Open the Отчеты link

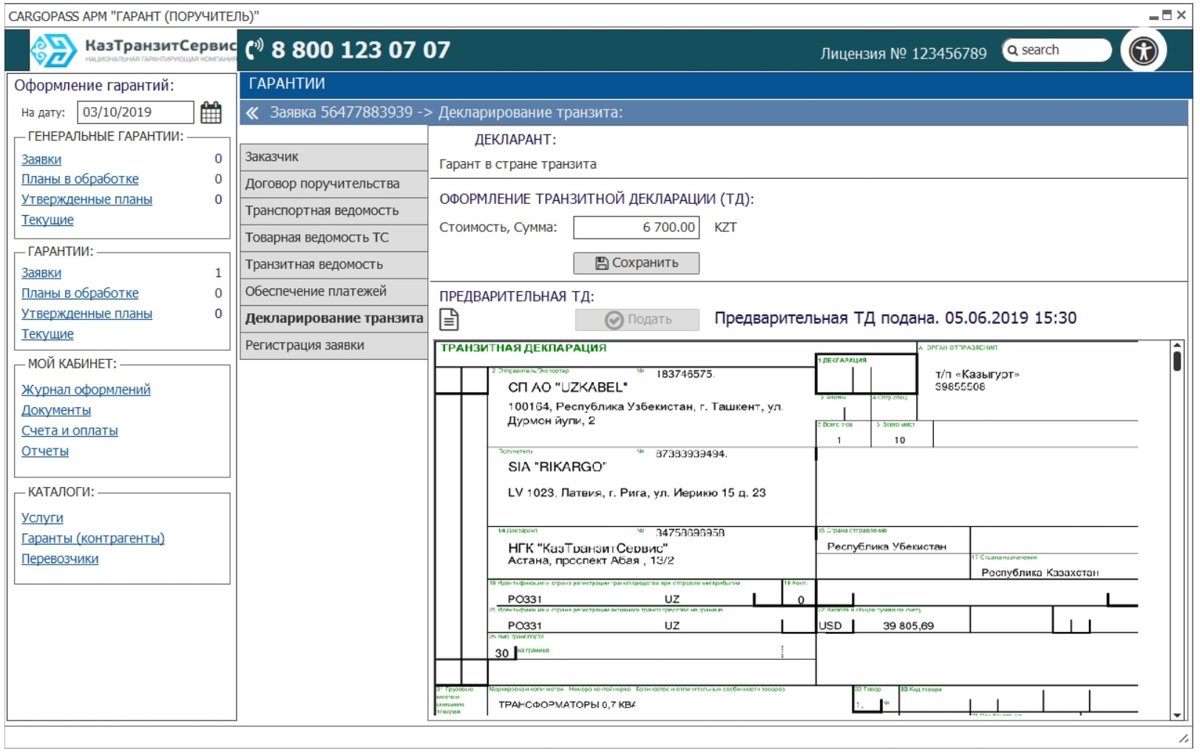[45, 451]
